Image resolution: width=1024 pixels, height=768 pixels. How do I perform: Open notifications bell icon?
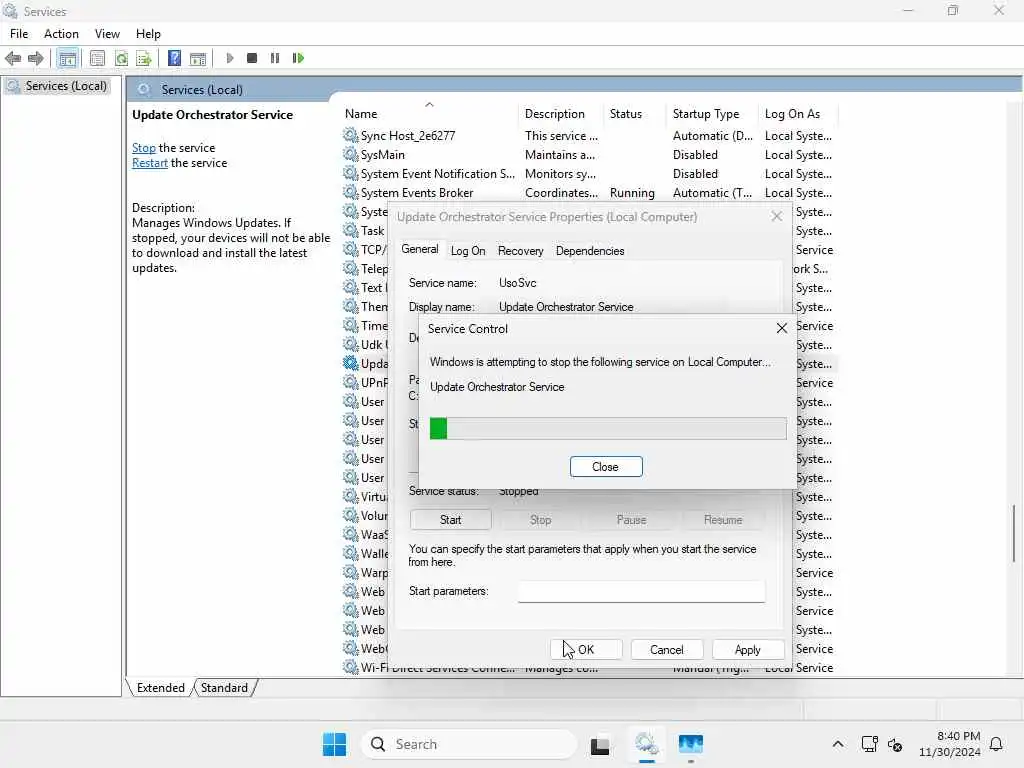click(x=996, y=744)
